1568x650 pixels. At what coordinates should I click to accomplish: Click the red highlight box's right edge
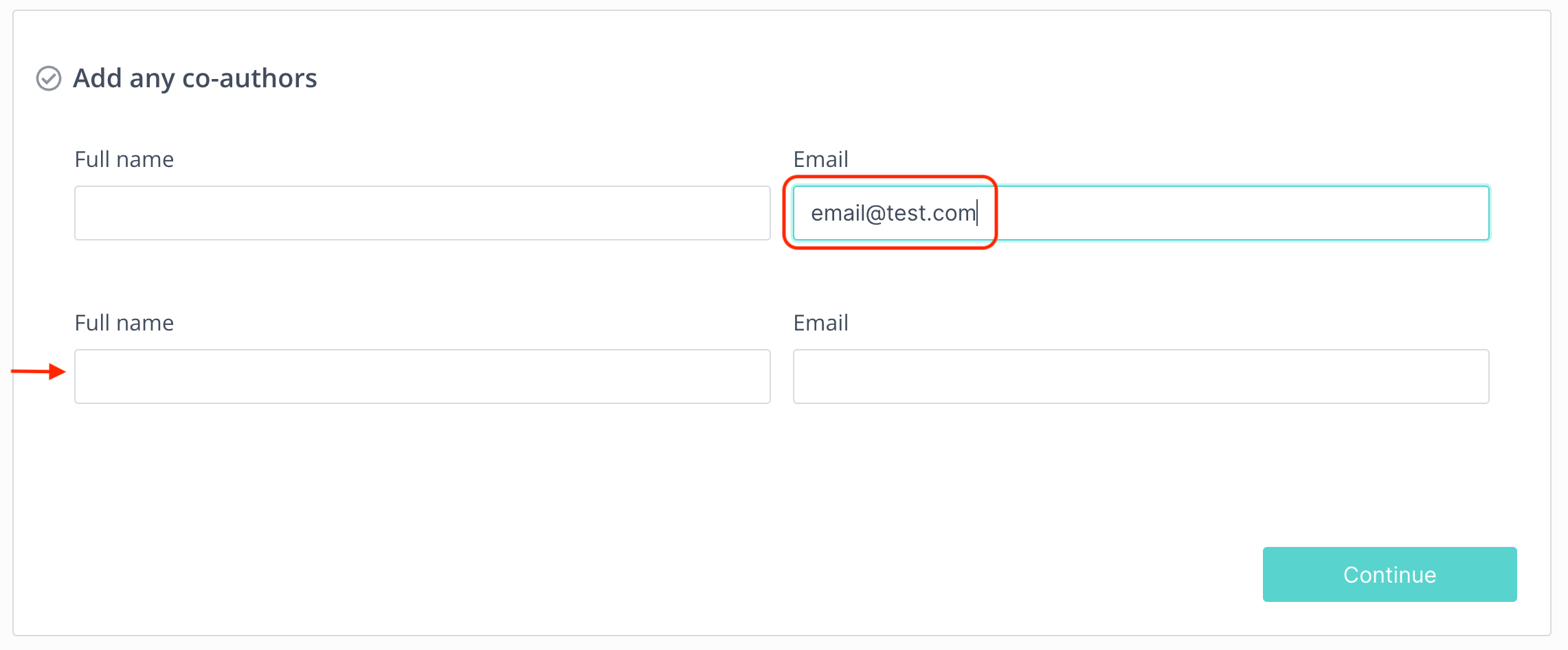point(995,213)
